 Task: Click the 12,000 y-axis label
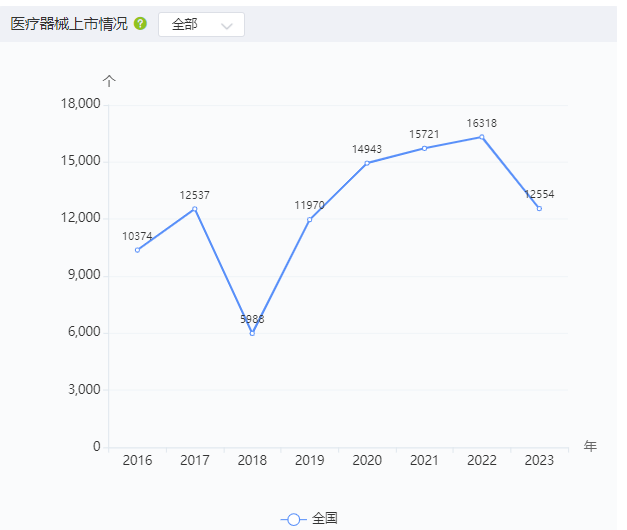(x=80, y=218)
